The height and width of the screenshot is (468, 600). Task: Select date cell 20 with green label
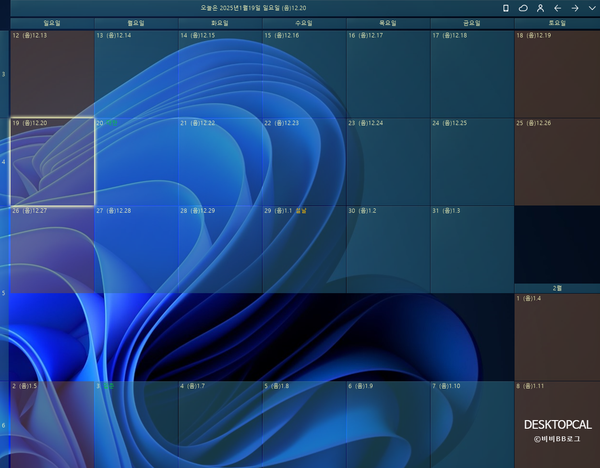coord(136,161)
